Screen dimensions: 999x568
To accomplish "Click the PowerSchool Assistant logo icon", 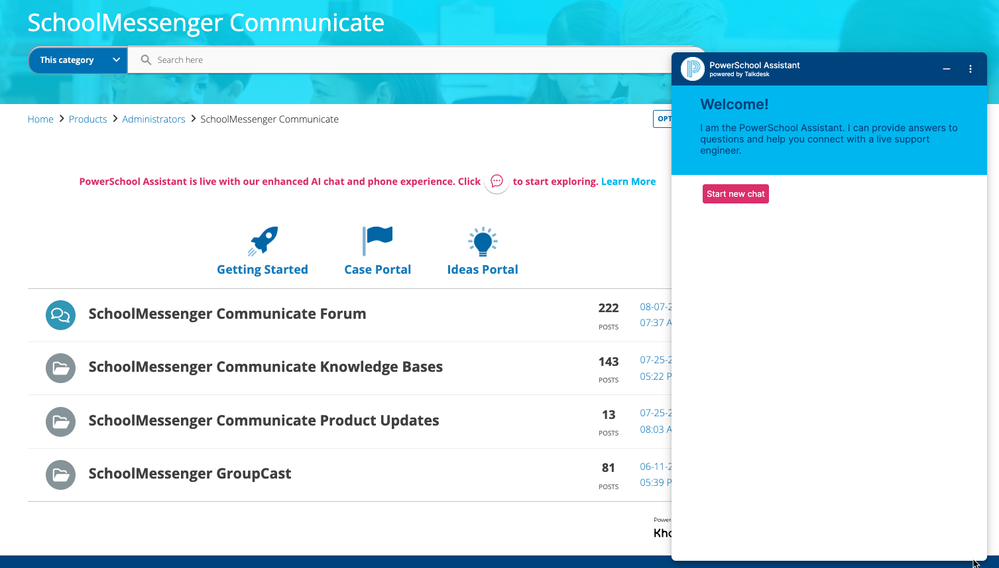I will tap(692, 69).
